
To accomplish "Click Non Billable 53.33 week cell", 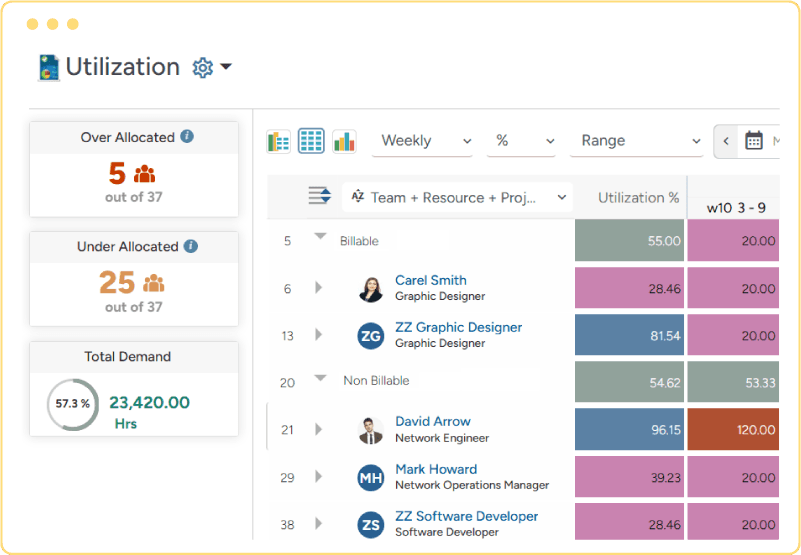I will pyautogui.click(x=733, y=382).
